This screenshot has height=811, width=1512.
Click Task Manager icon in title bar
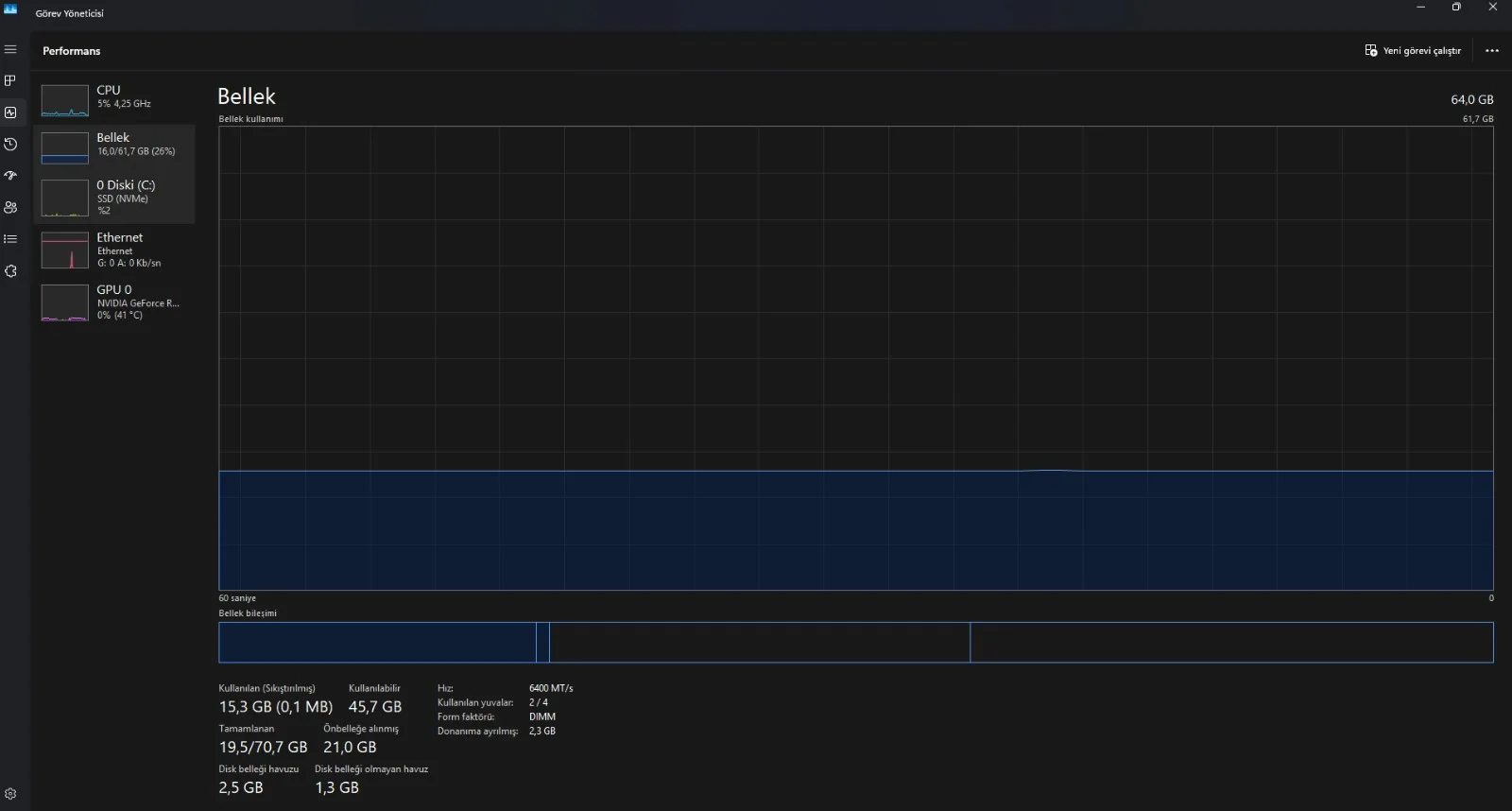[x=10, y=9]
